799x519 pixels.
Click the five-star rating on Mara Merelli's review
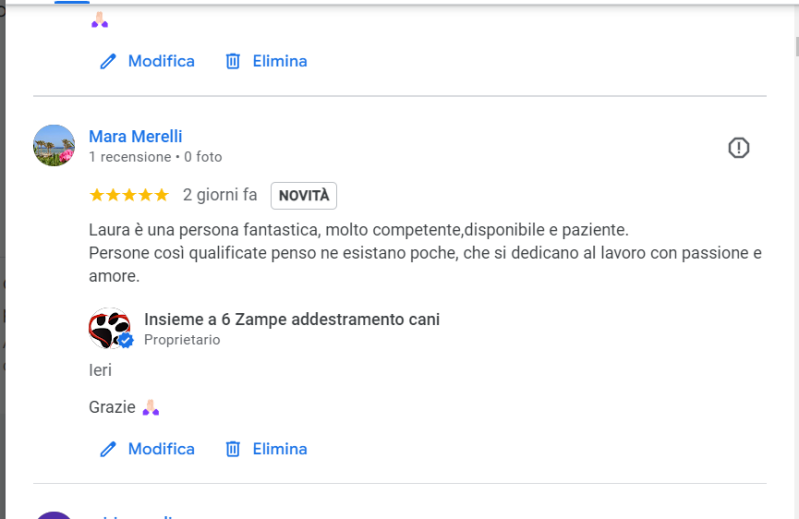point(128,195)
